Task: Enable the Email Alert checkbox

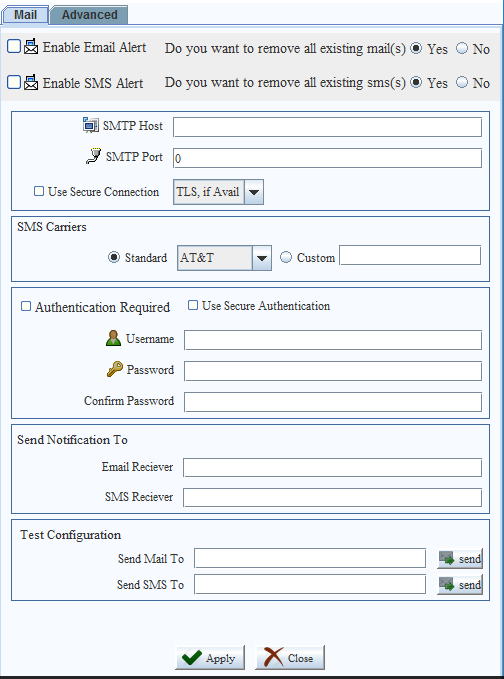Action: click(x=14, y=46)
